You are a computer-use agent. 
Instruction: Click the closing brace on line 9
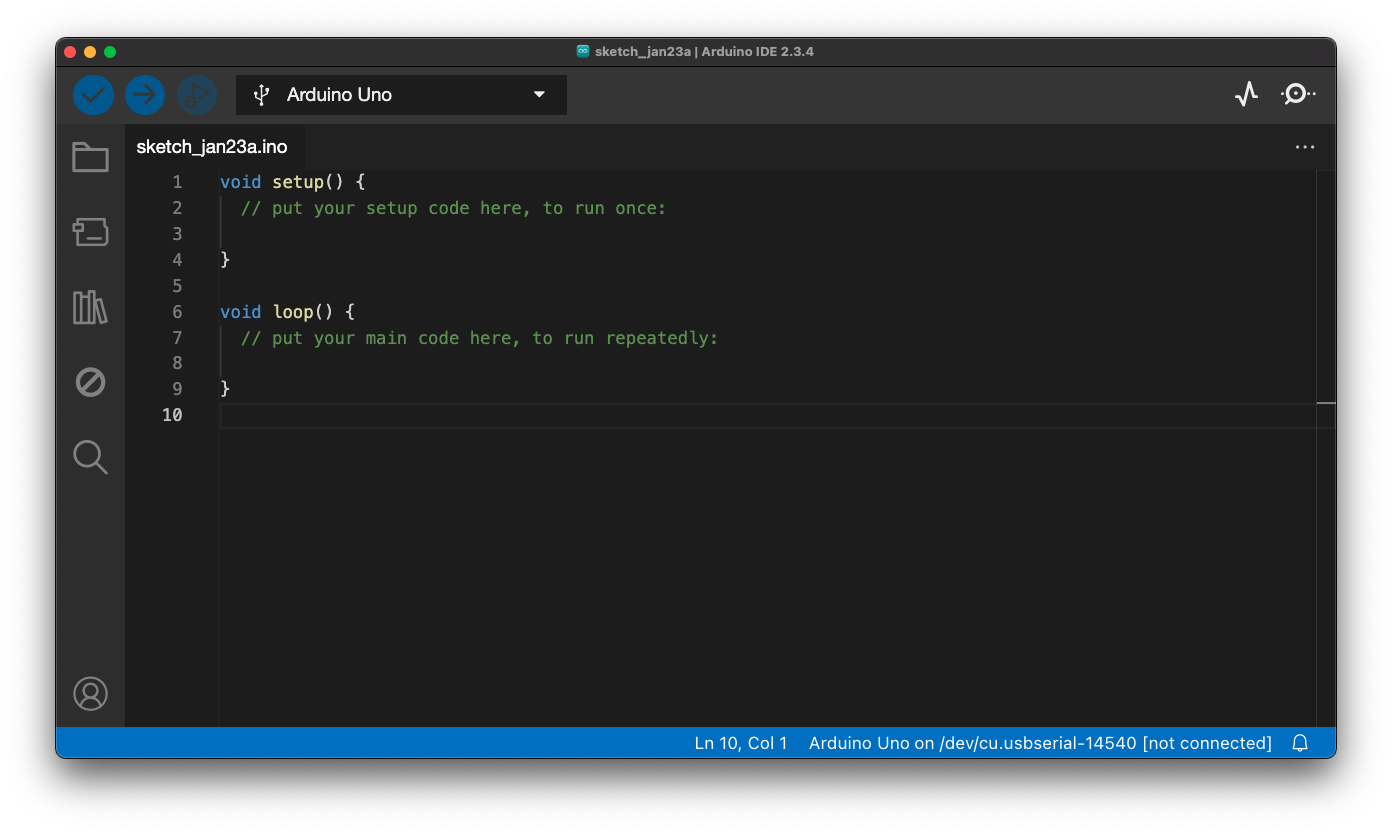(x=225, y=389)
